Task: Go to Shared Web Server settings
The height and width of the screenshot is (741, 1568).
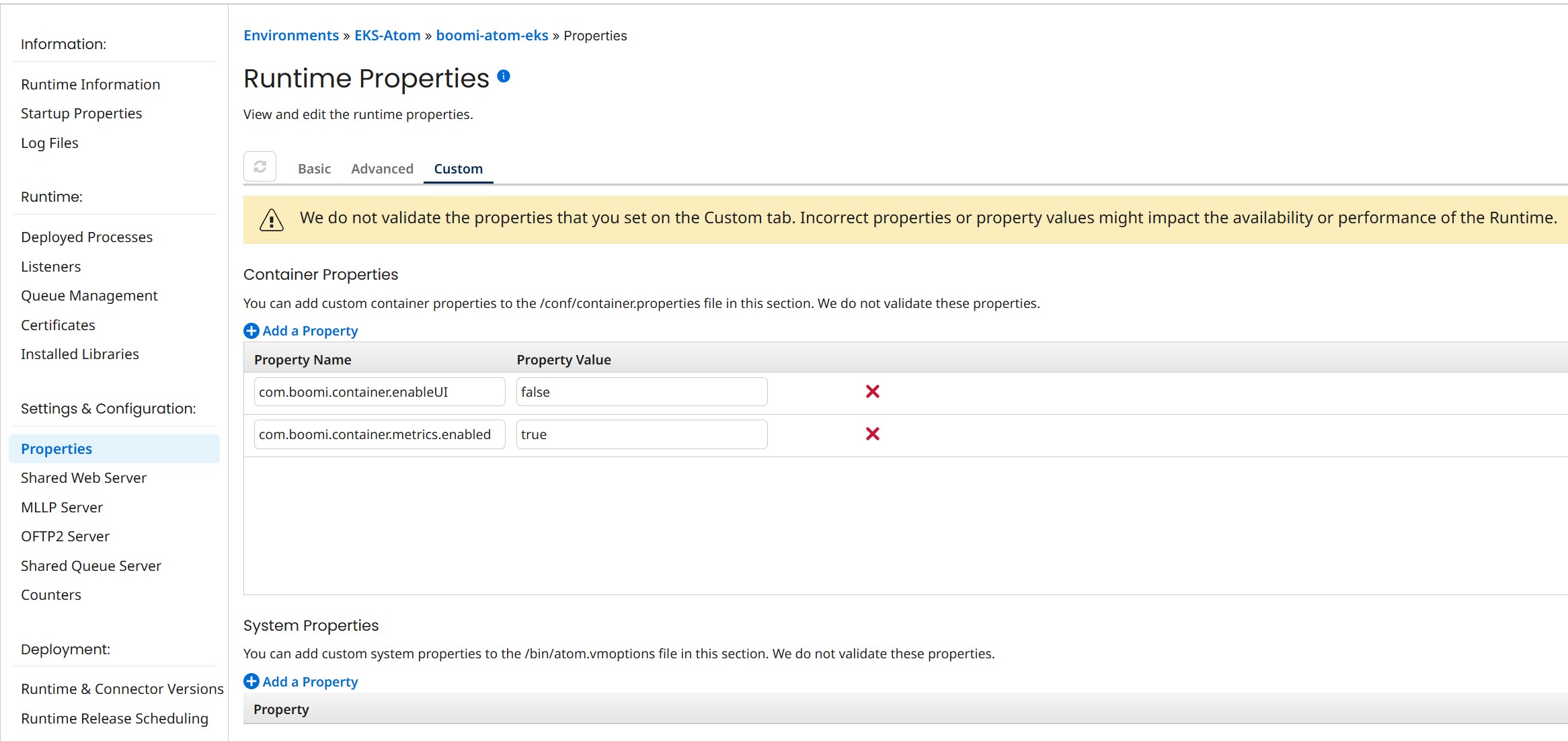Action: click(83, 478)
